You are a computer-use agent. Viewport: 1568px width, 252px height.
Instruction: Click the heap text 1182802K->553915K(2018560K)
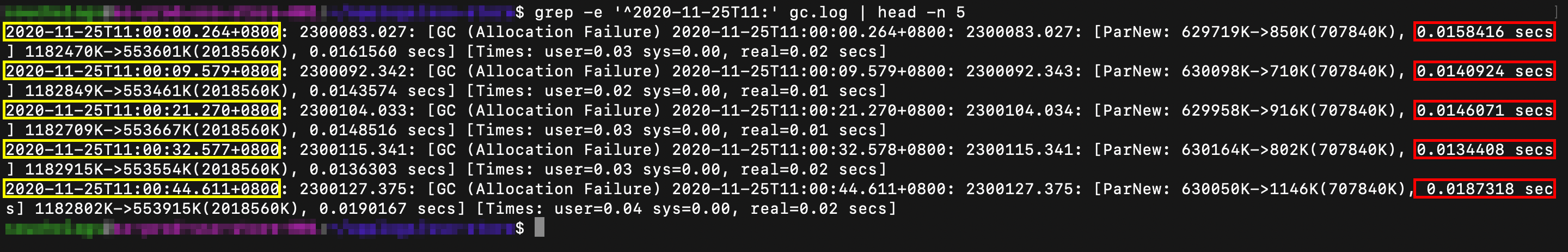point(166,209)
